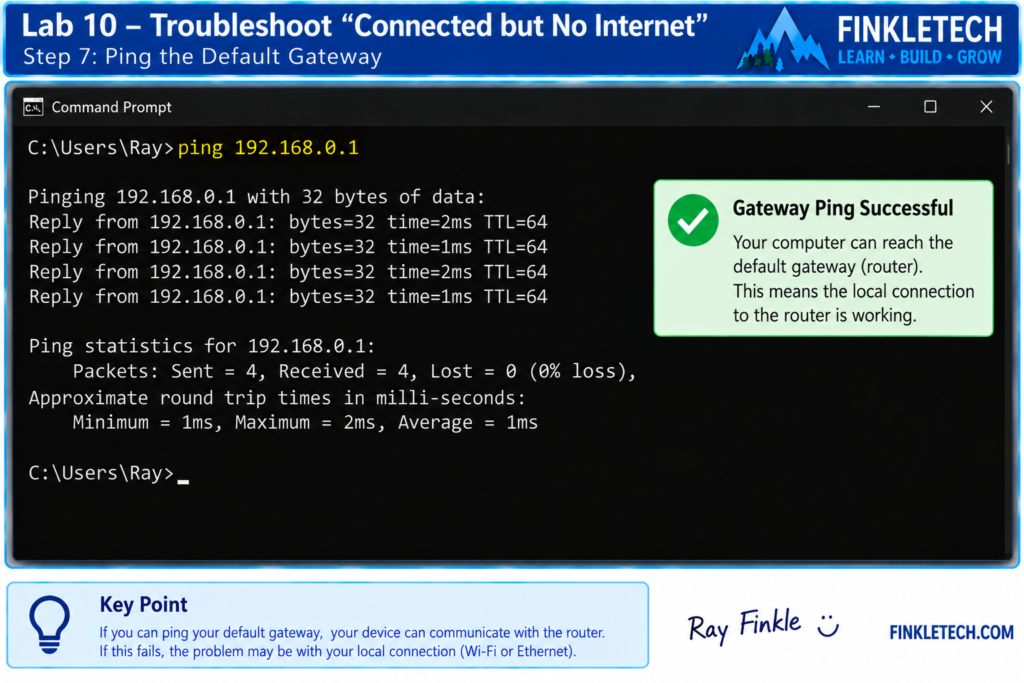Click the typed command 'ping 192.168.0.1'
1024x683 pixels.
pos(268,148)
